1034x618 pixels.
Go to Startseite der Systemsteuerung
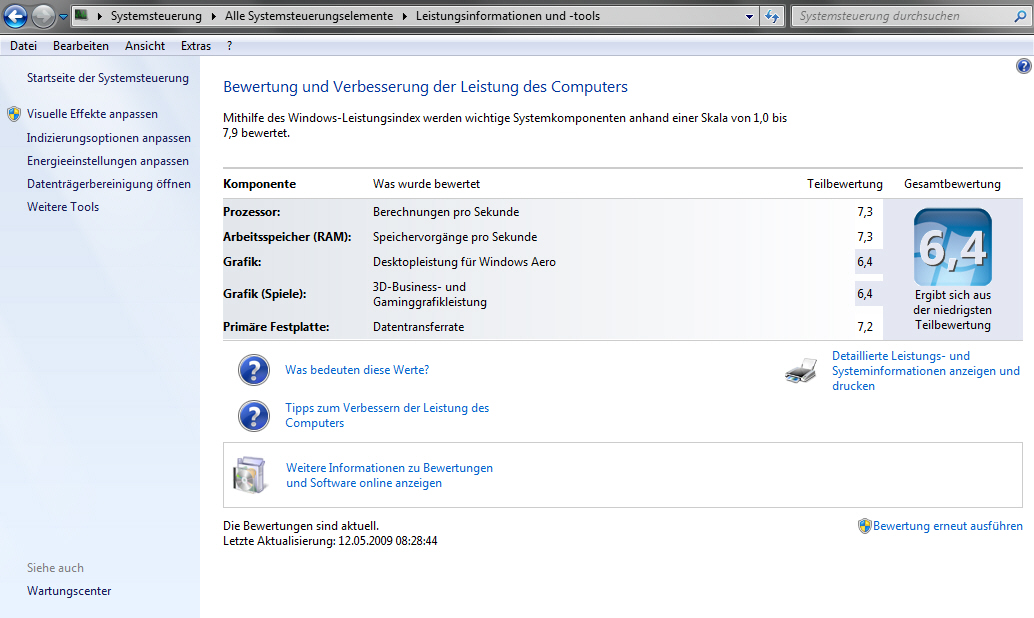click(108, 78)
